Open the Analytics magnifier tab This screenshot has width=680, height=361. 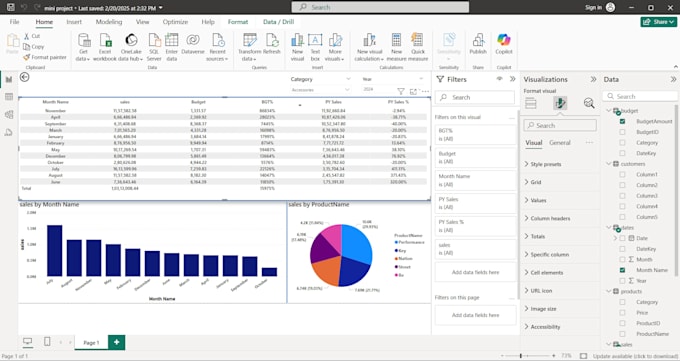coord(589,103)
